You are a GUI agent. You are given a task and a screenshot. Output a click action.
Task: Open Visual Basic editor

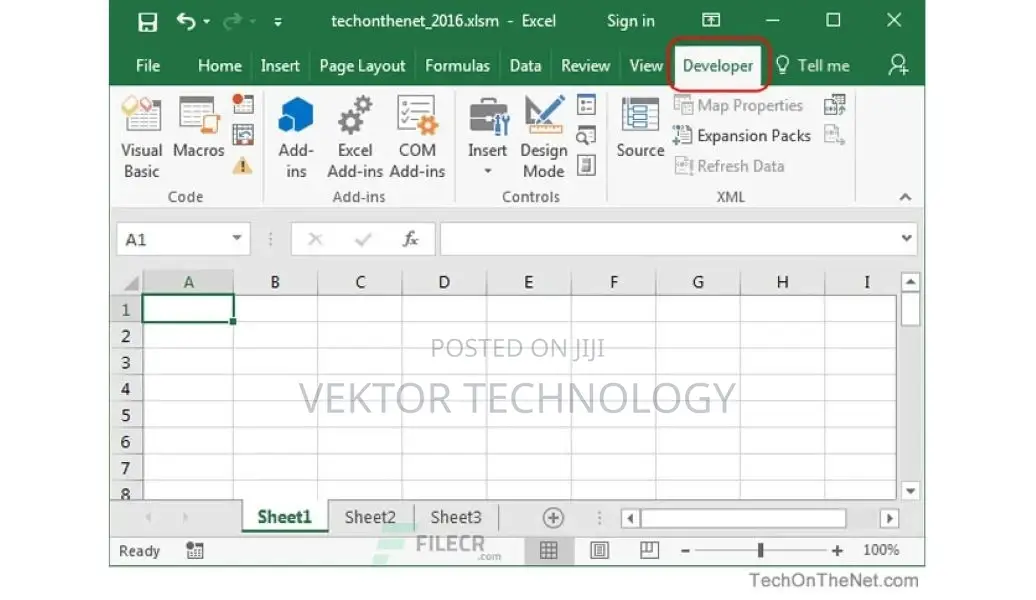point(141,138)
